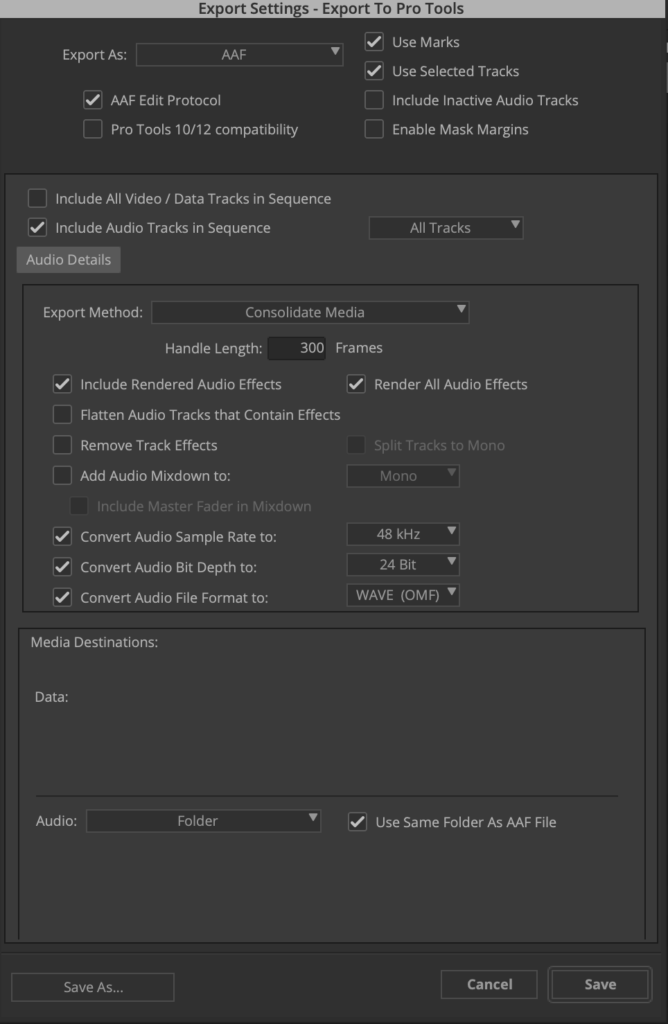The height and width of the screenshot is (1024, 668).
Task: Open the Export Method Consolidate Media dropdown
Action: pos(310,312)
